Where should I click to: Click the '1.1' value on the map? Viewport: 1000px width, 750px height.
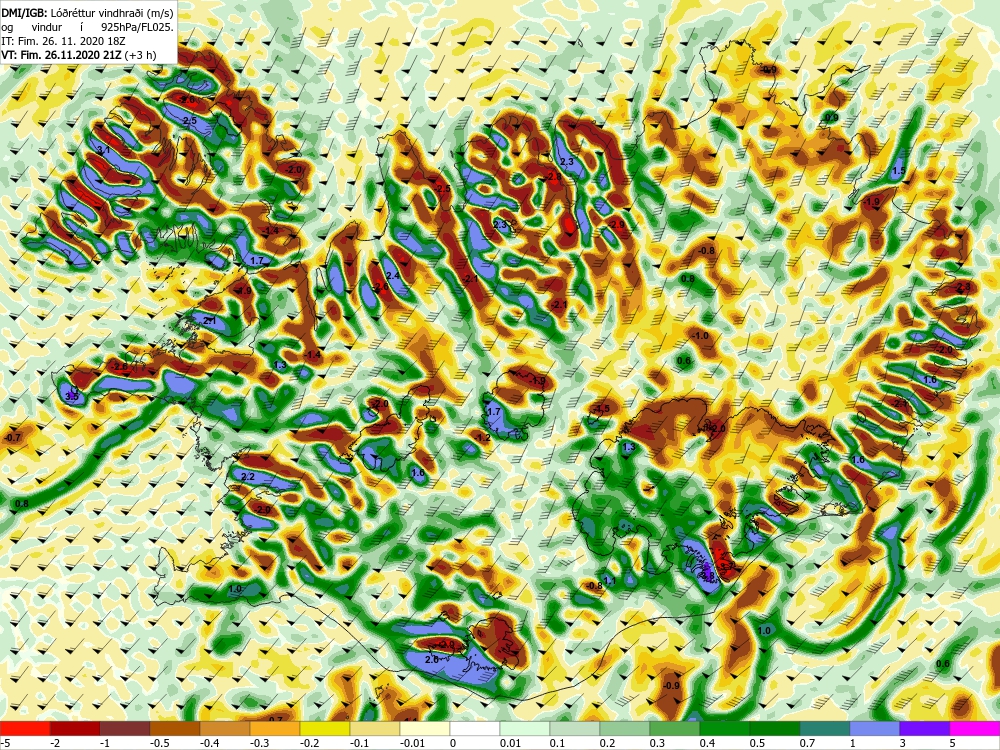[610, 580]
